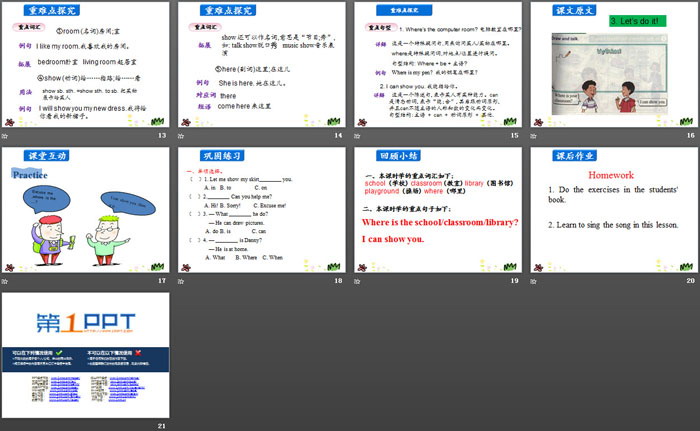The height and width of the screenshot is (431, 700).
Task: Click slide number label '18'
Action: coord(338,281)
